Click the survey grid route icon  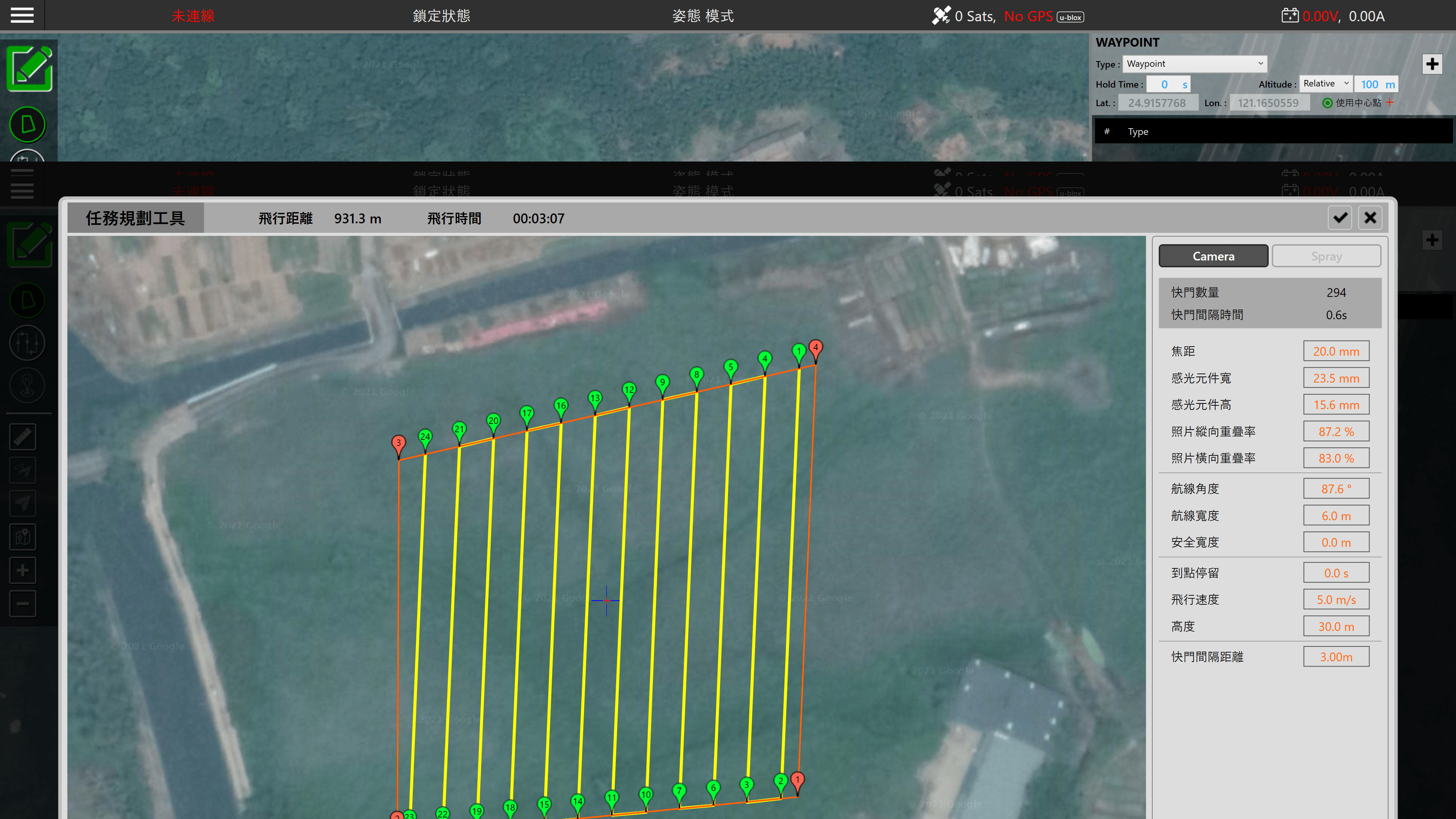tap(27, 342)
